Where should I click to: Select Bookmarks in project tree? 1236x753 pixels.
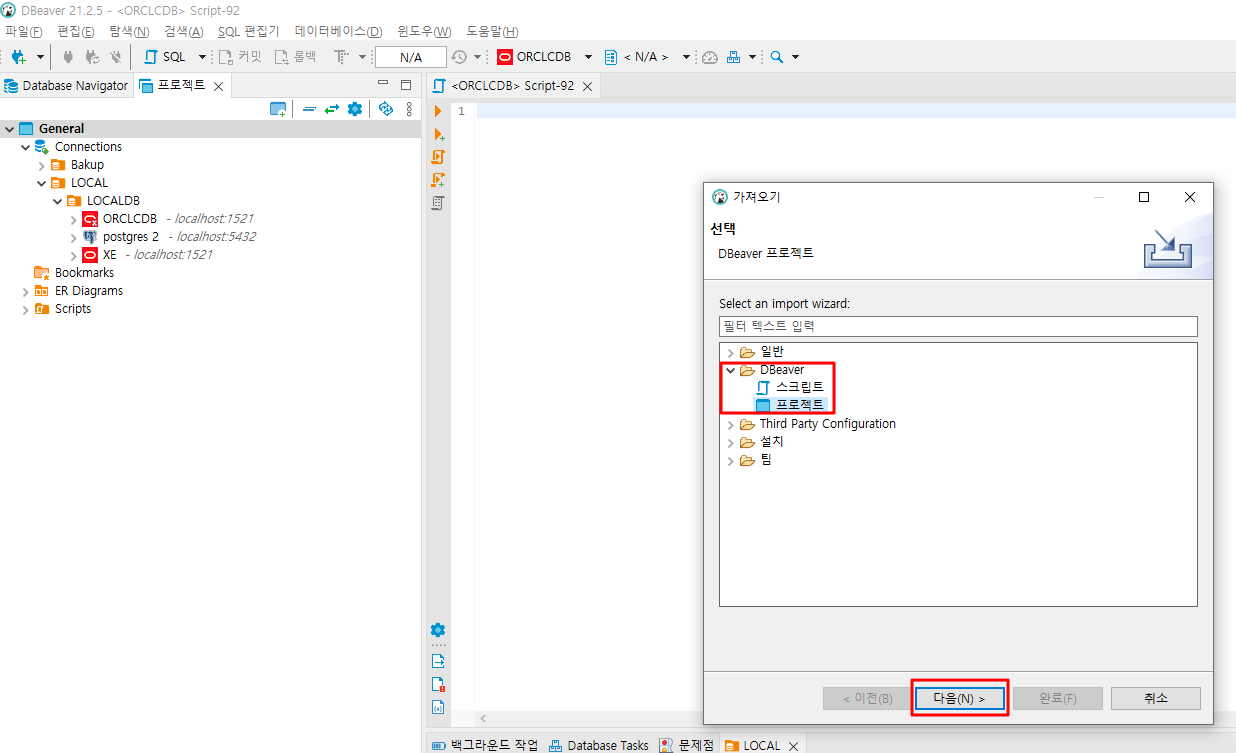point(84,273)
